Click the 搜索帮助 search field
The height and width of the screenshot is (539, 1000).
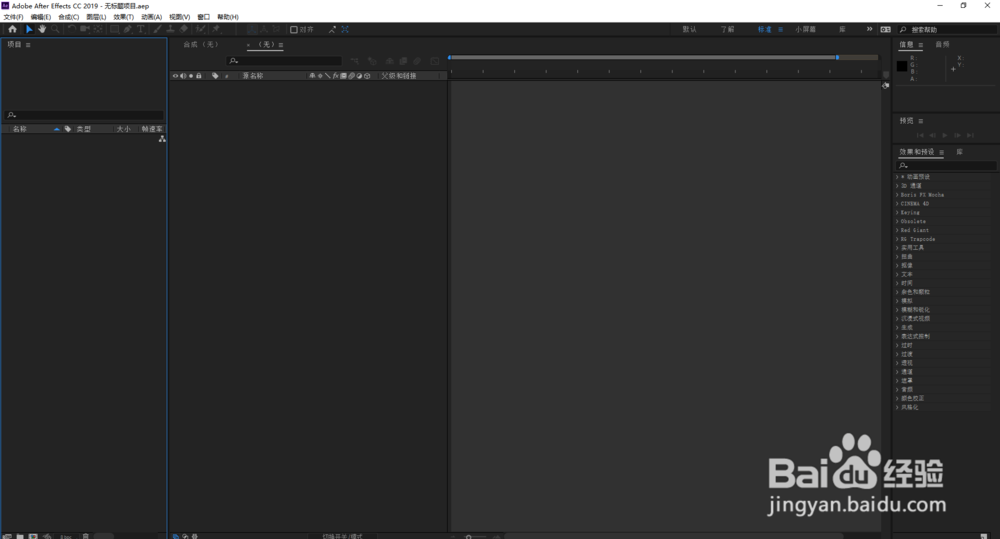(x=947, y=29)
